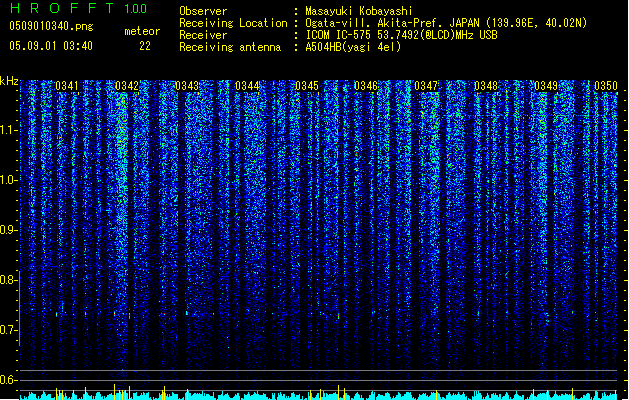Image resolution: width=629 pixels, height=400 pixels.
Task: Select the file name 0509010340.png
Action: (x=51, y=26)
